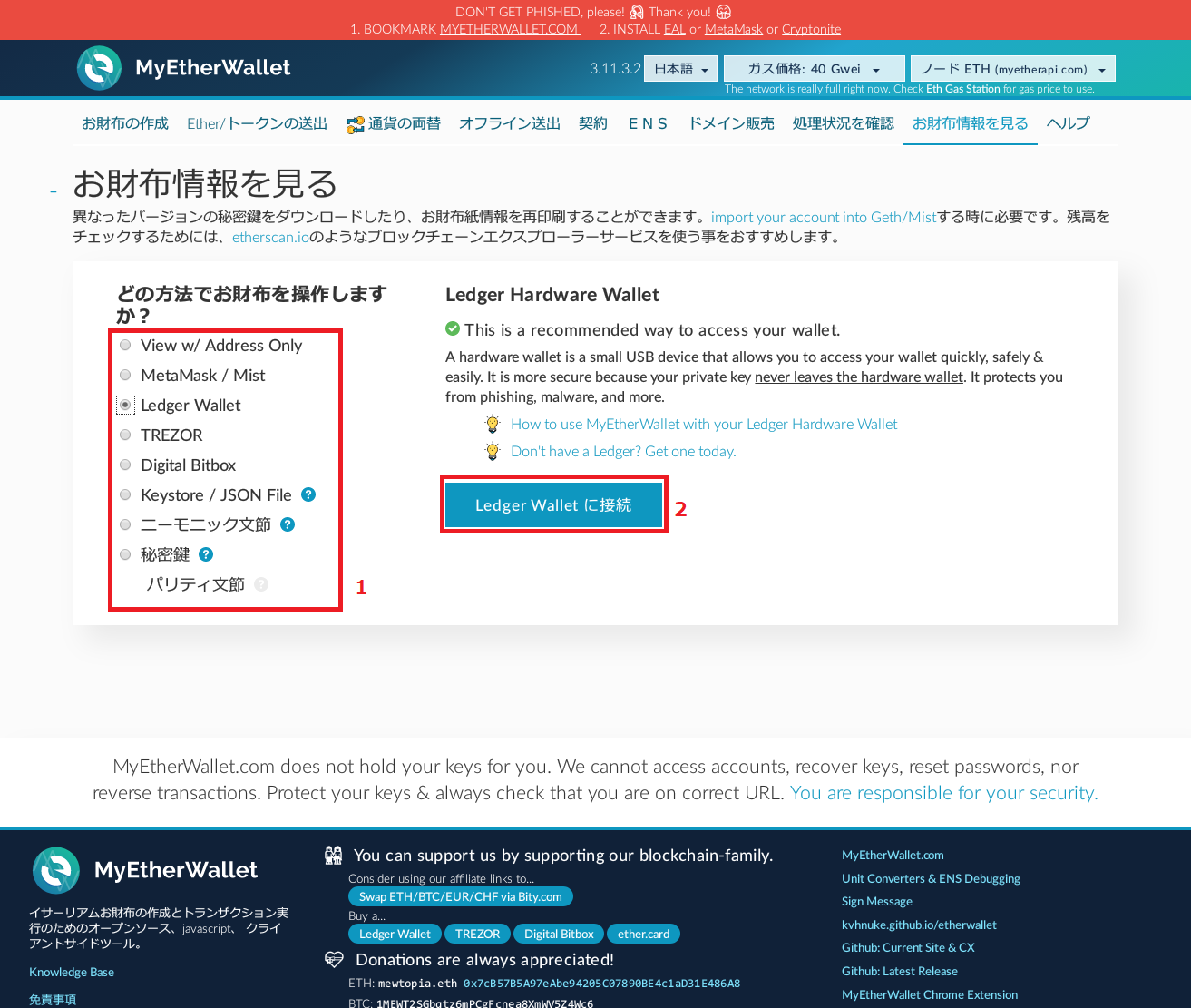Open import your account into Geth/Mist link

pos(824,217)
